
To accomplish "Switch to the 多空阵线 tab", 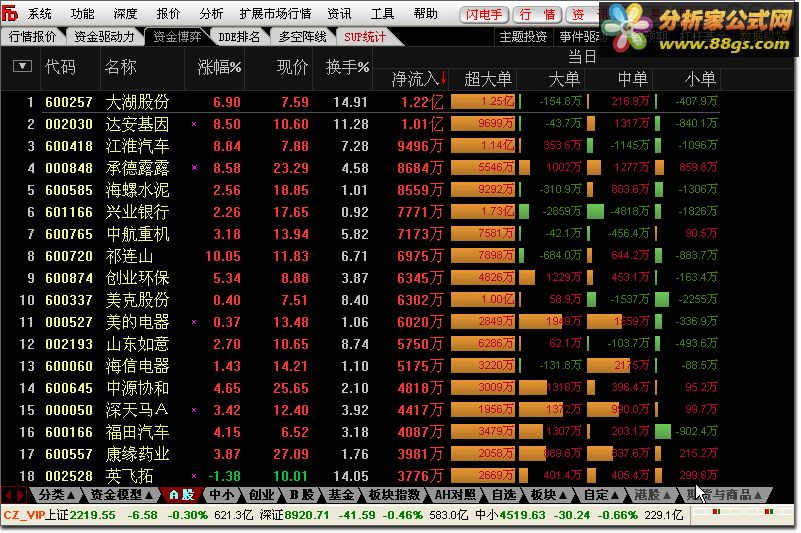I will pyautogui.click(x=302, y=37).
